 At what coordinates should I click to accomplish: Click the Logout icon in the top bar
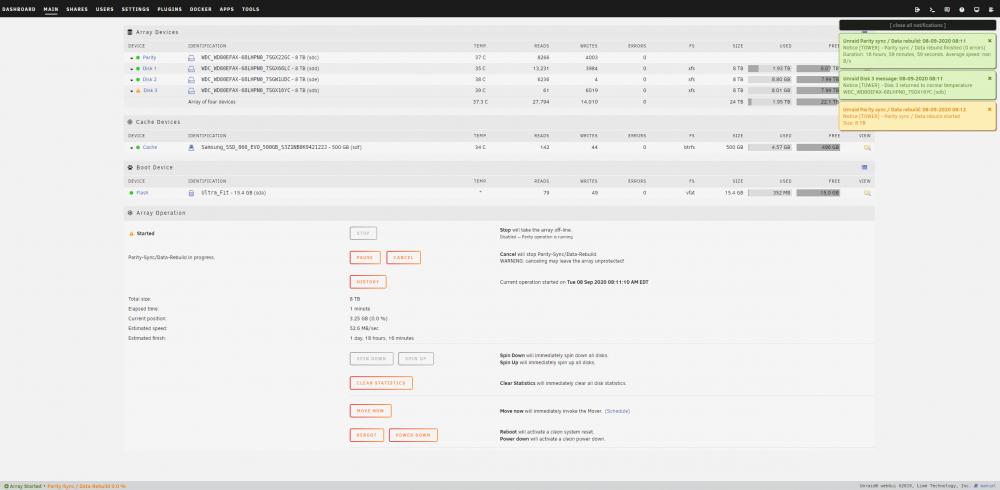(x=918, y=10)
